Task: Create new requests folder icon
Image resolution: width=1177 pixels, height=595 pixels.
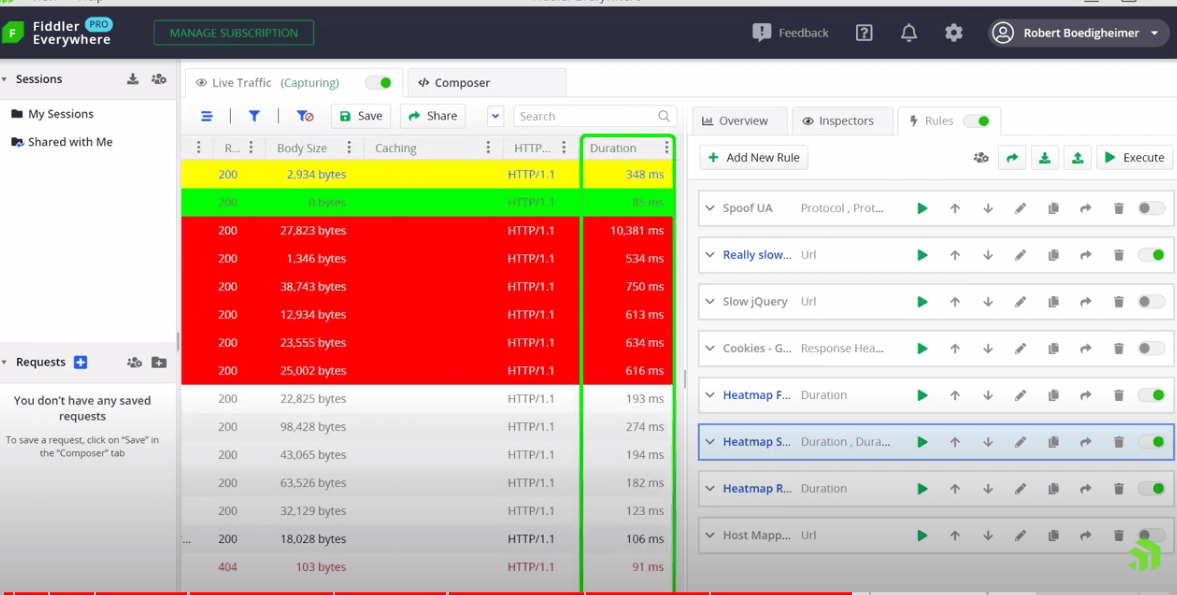Action: coord(159,362)
